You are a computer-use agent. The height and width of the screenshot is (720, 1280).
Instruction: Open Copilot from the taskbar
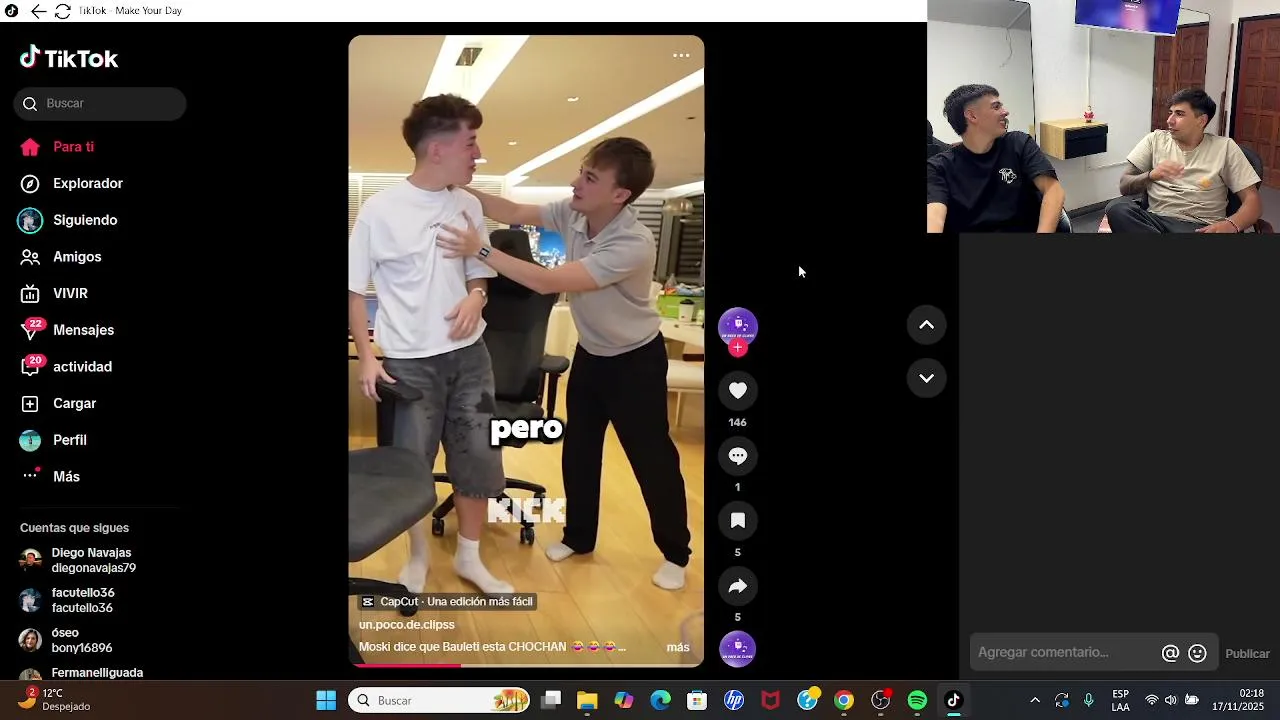tap(624, 701)
